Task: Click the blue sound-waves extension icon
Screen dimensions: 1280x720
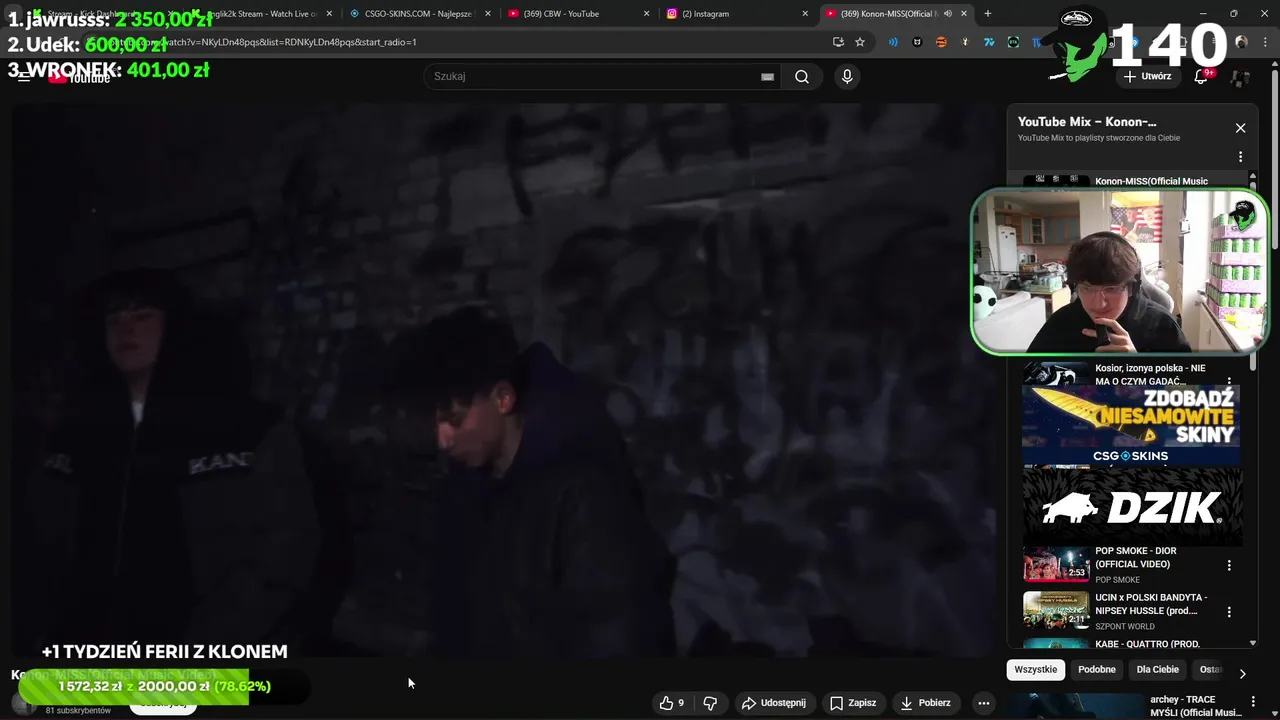Action: click(x=893, y=42)
